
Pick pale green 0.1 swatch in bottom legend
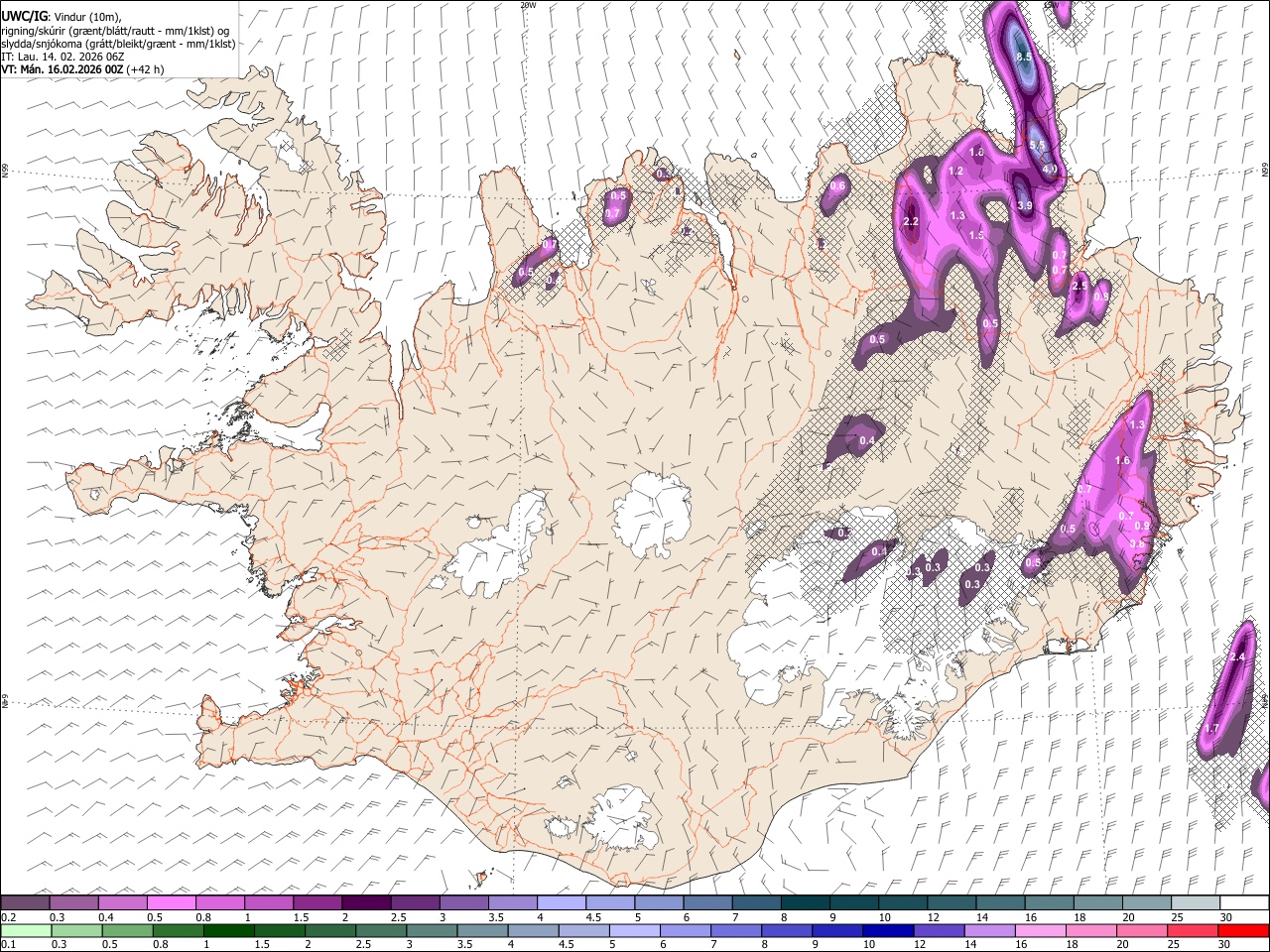point(25,930)
